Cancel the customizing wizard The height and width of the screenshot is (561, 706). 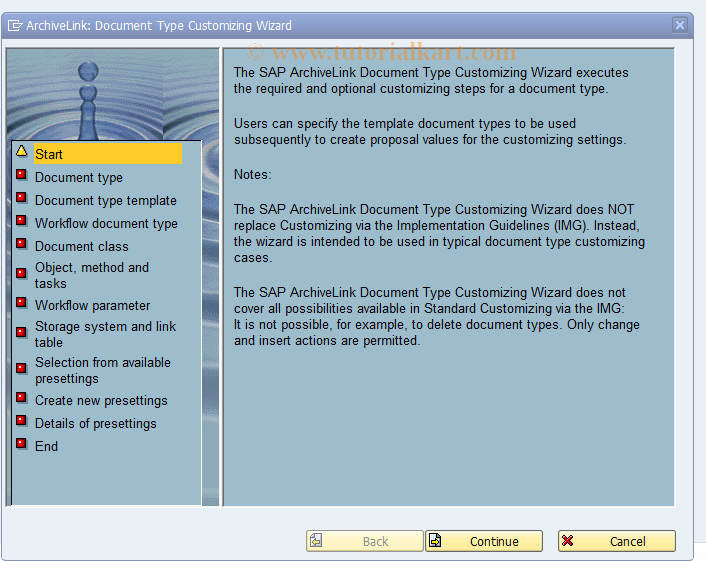point(617,541)
